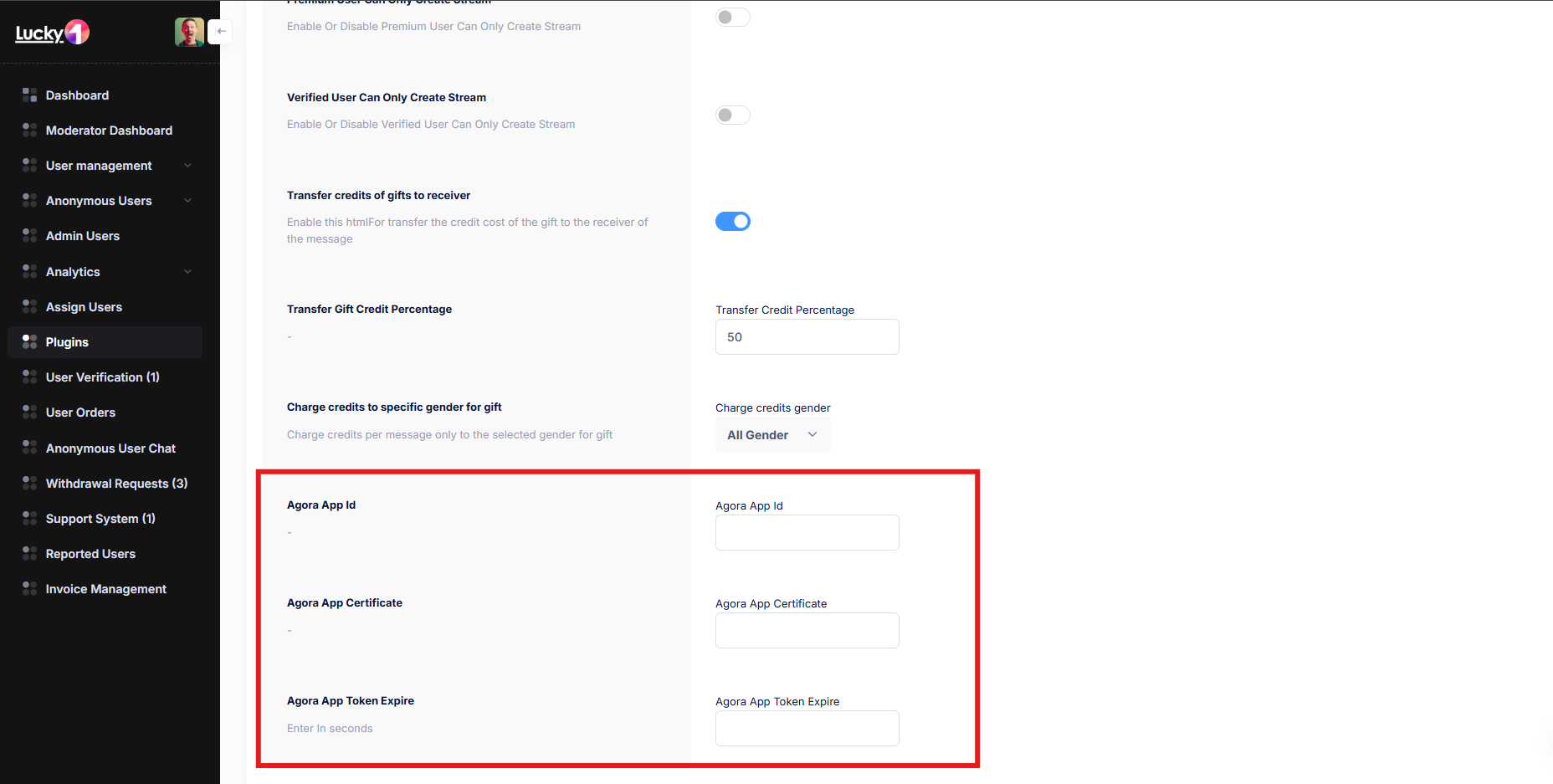Click the Reported Users icon
Viewport: 1553px width, 784px height.
[x=29, y=554]
